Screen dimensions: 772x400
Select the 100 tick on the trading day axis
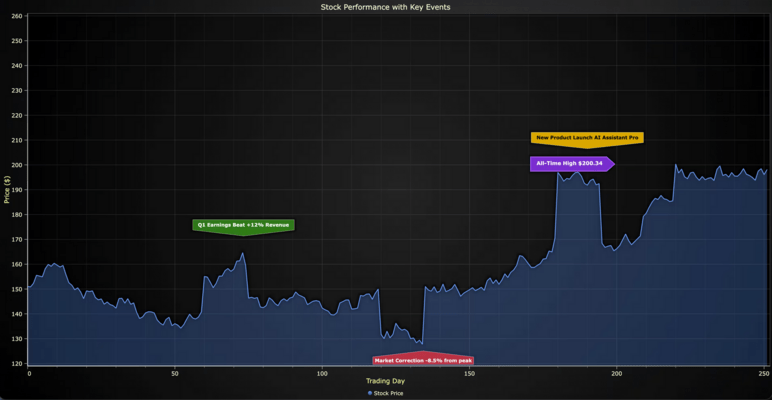(x=322, y=373)
